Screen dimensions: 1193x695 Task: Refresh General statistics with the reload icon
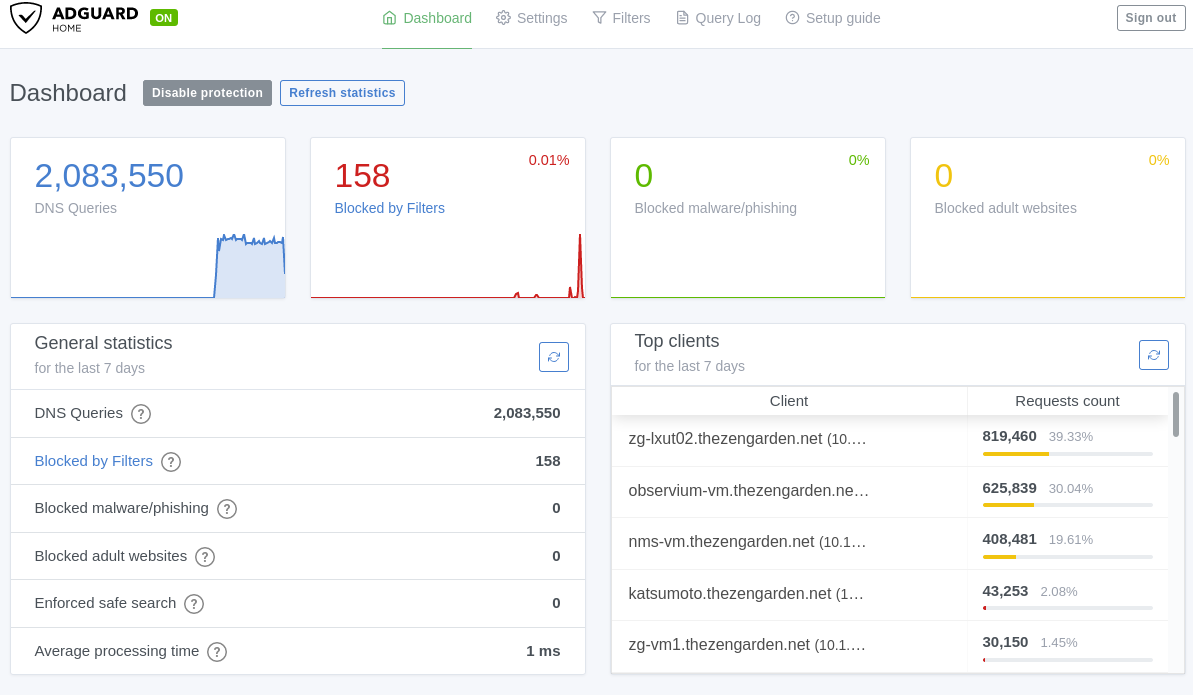click(x=554, y=357)
